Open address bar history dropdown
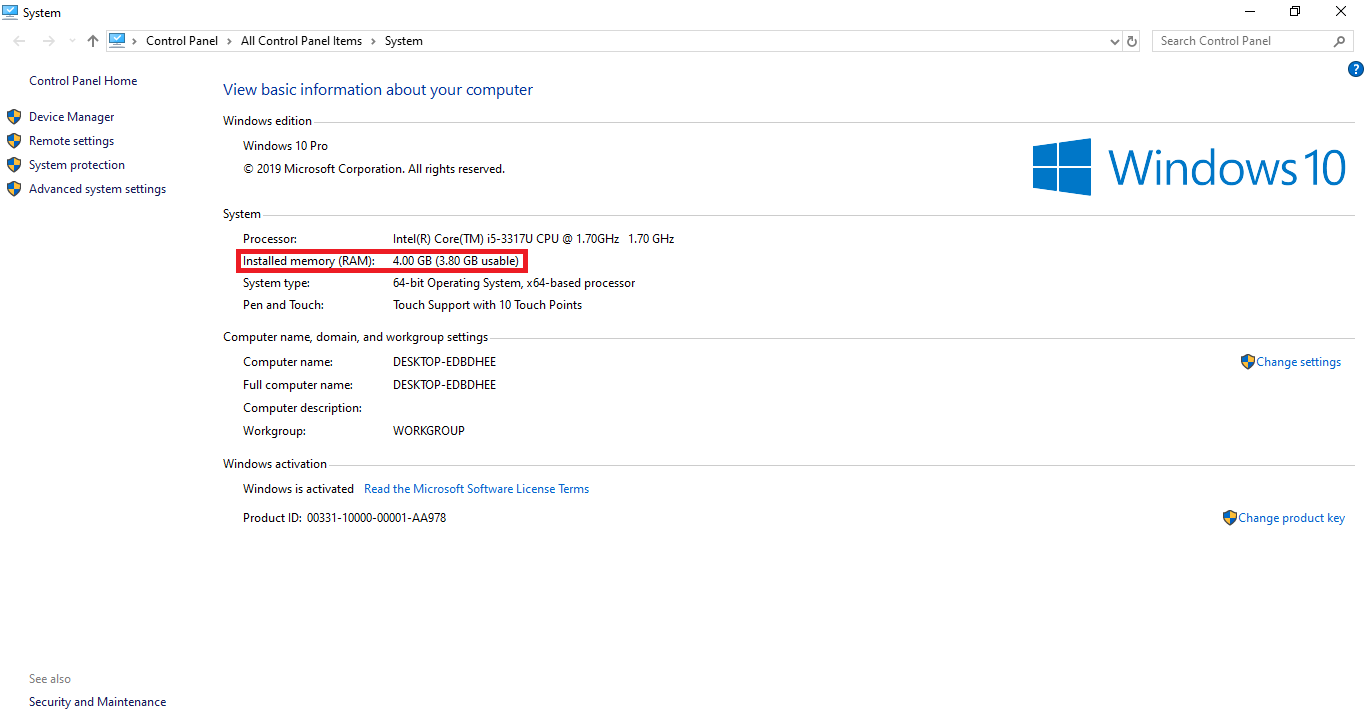The width and height of the screenshot is (1366, 720). pyautogui.click(x=1115, y=41)
